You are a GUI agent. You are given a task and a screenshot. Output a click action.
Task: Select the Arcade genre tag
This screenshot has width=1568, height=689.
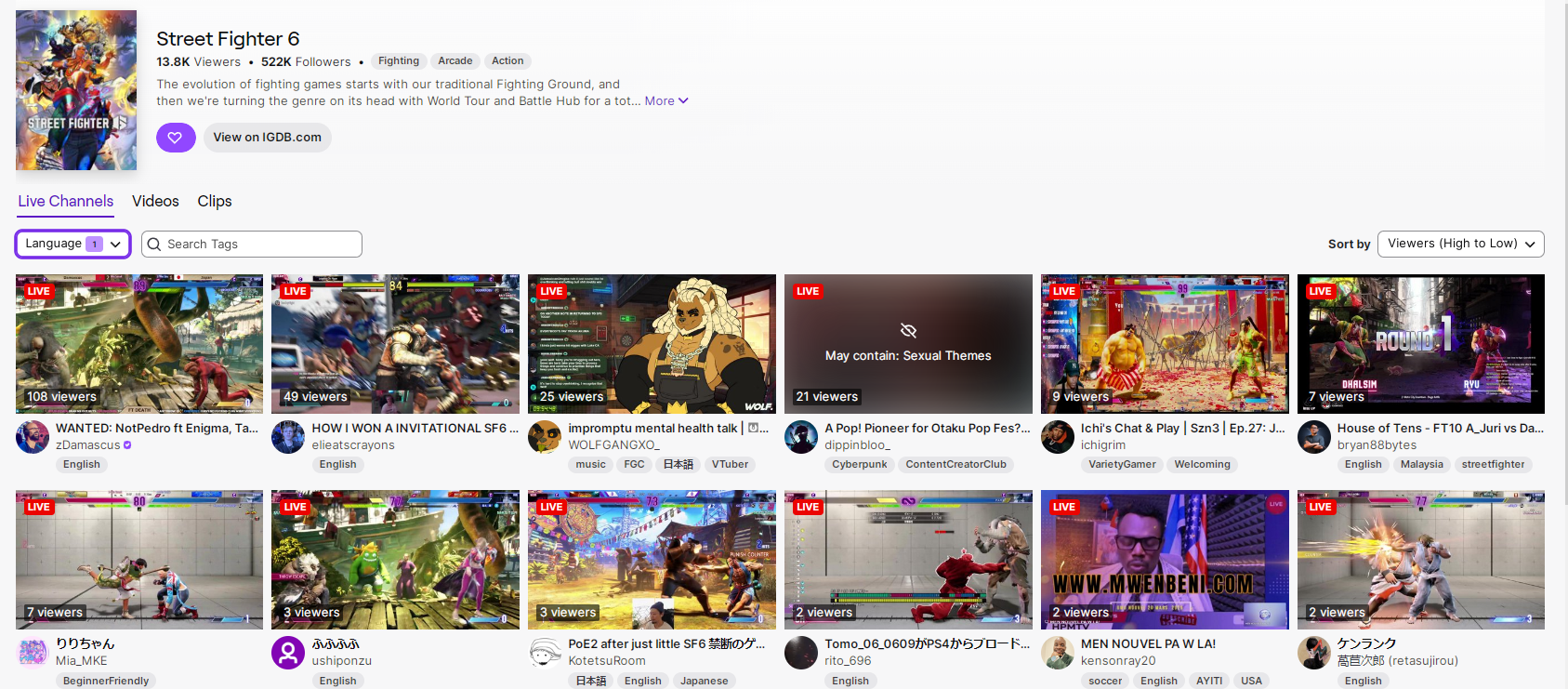[455, 61]
